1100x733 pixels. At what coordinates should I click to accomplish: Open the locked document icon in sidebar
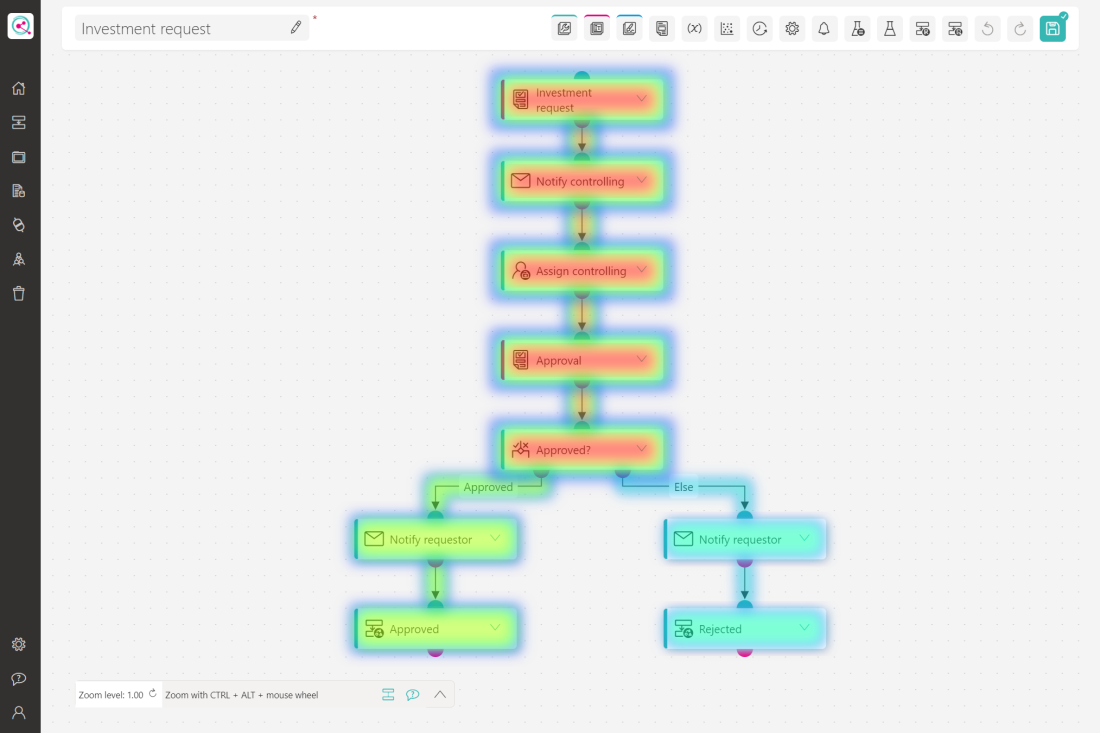[19, 191]
